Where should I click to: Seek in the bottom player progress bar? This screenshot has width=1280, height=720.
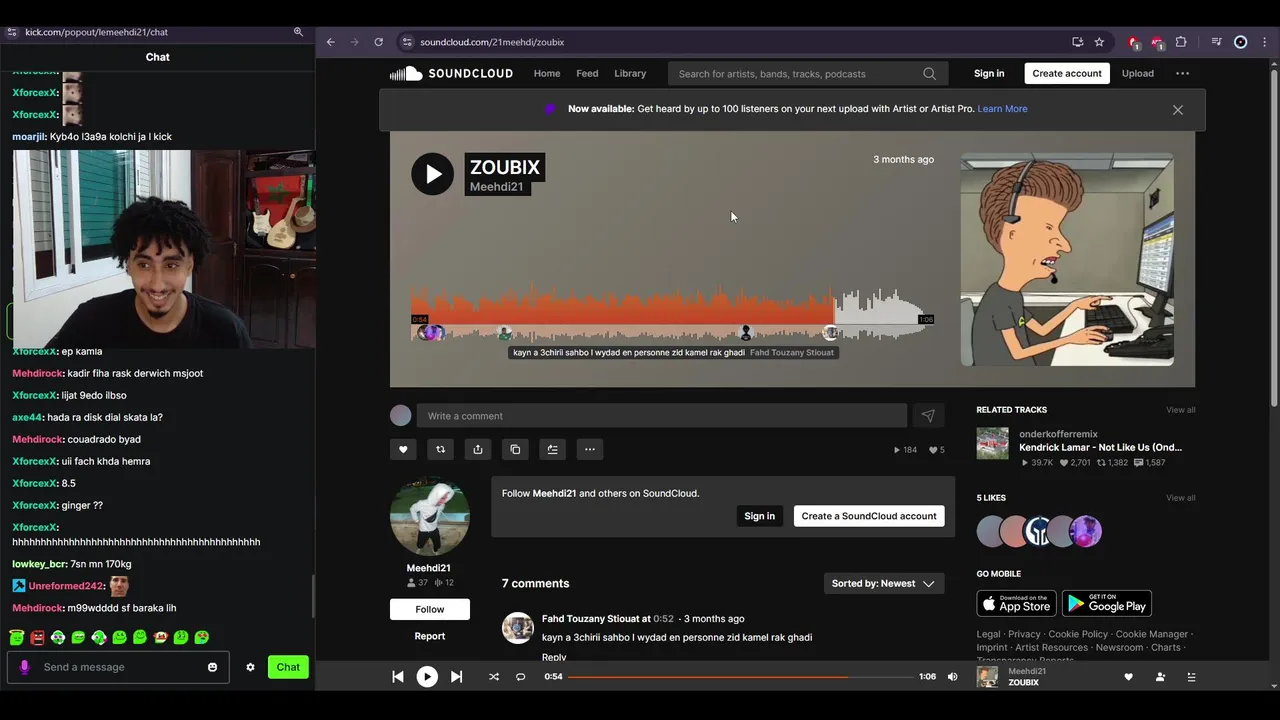point(741,677)
